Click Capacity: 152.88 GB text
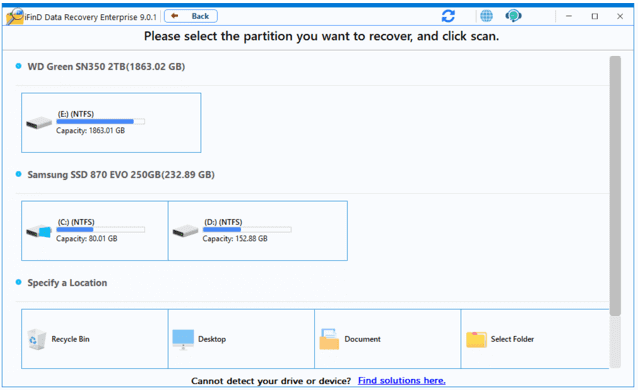 [235, 239]
